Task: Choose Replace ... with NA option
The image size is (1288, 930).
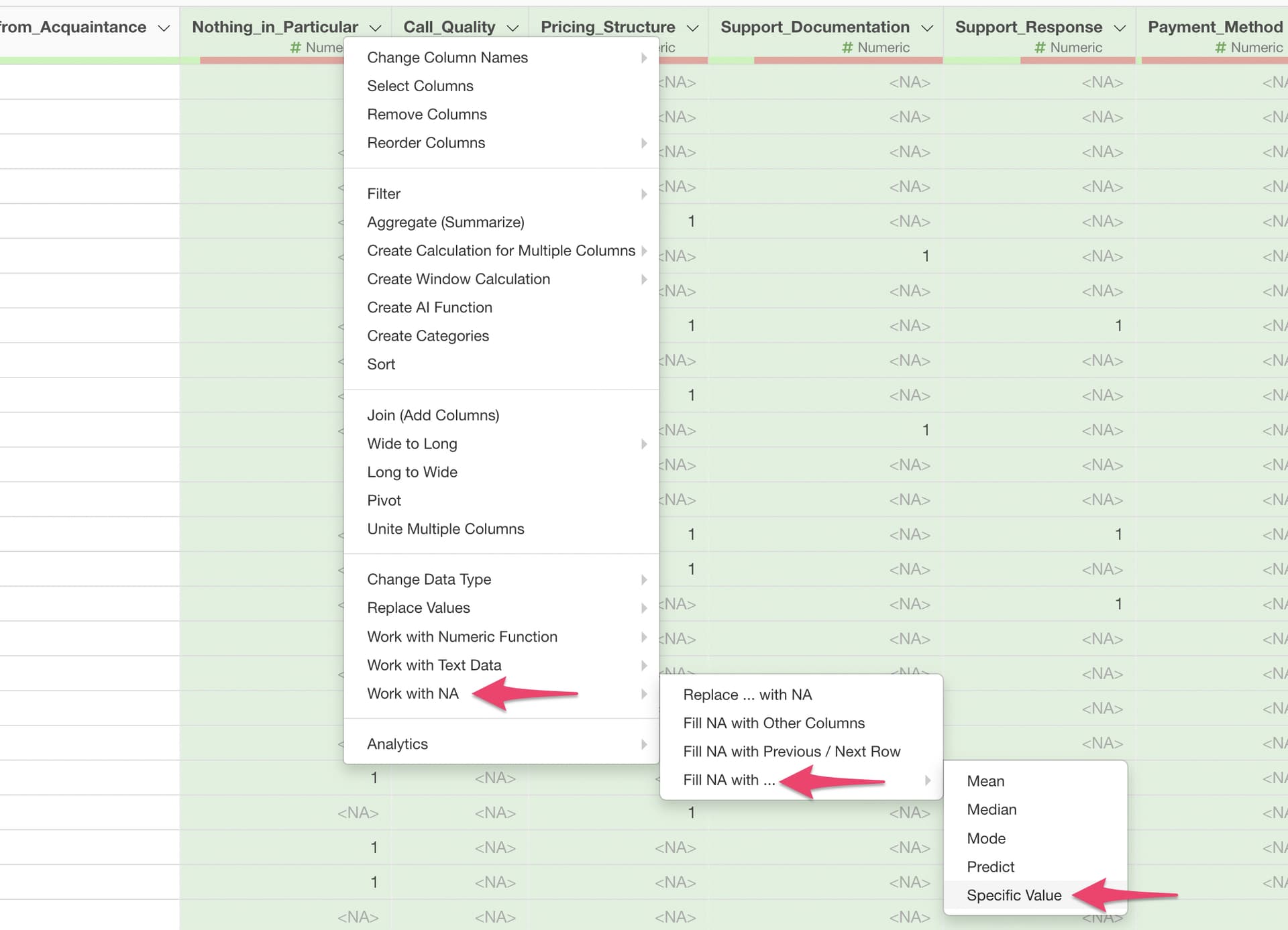Action: 747,695
